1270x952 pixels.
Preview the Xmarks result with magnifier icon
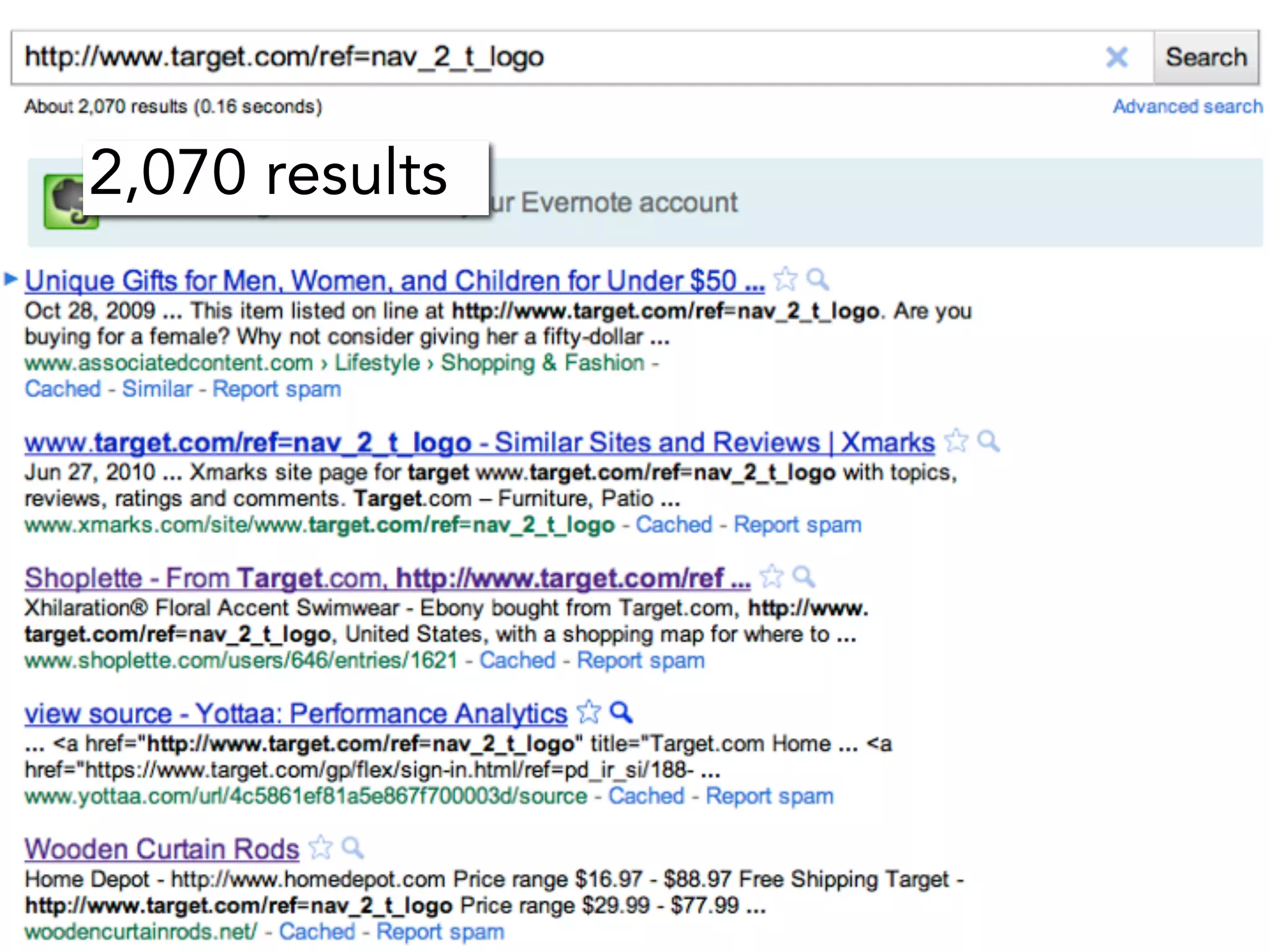(988, 441)
